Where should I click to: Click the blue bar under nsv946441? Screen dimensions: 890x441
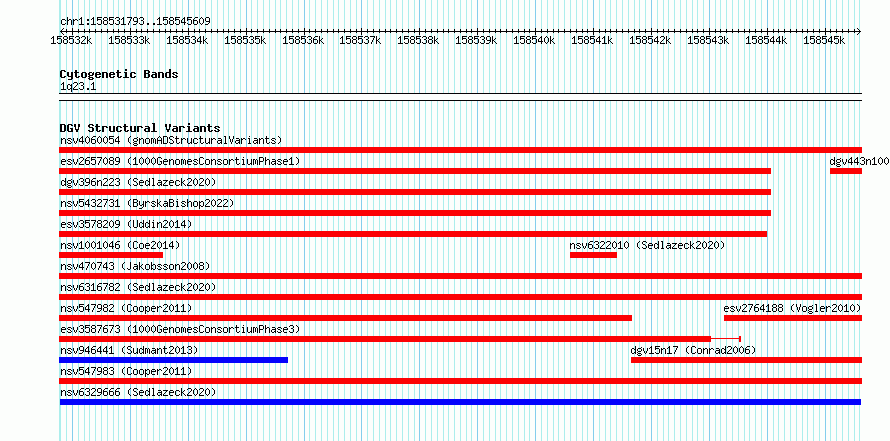(174, 360)
